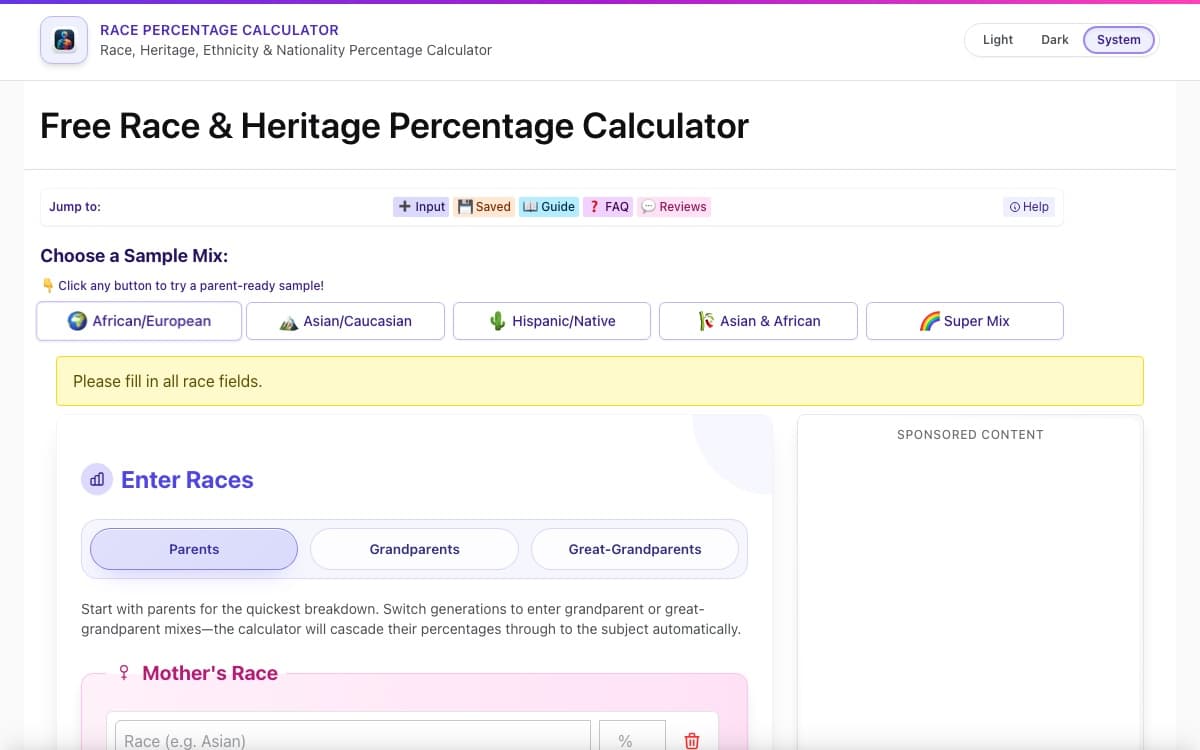Click the RACE PERCENTAGE CALCULATOR header title
This screenshot has width=1200, height=750.
pyautogui.click(x=219, y=30)
